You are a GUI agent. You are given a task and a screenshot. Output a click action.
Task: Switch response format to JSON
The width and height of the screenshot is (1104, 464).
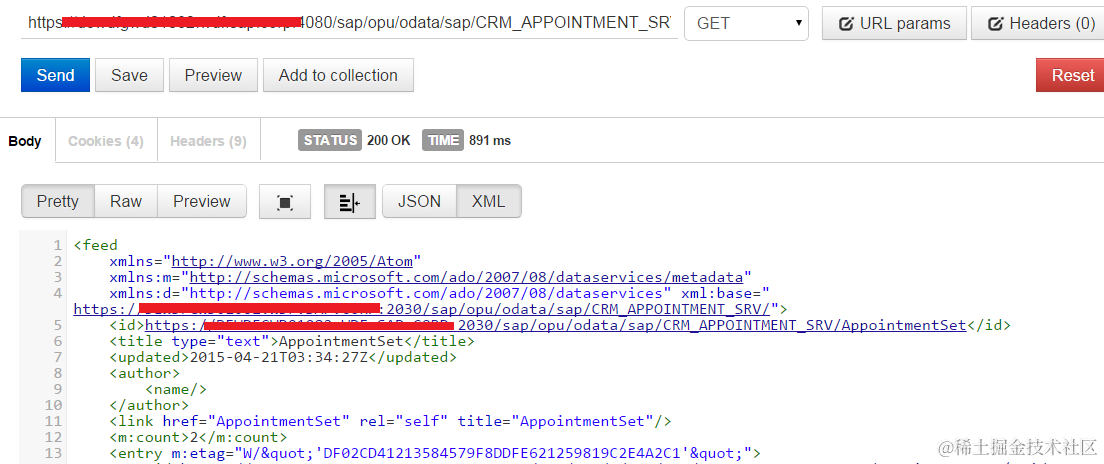(420, 201)
